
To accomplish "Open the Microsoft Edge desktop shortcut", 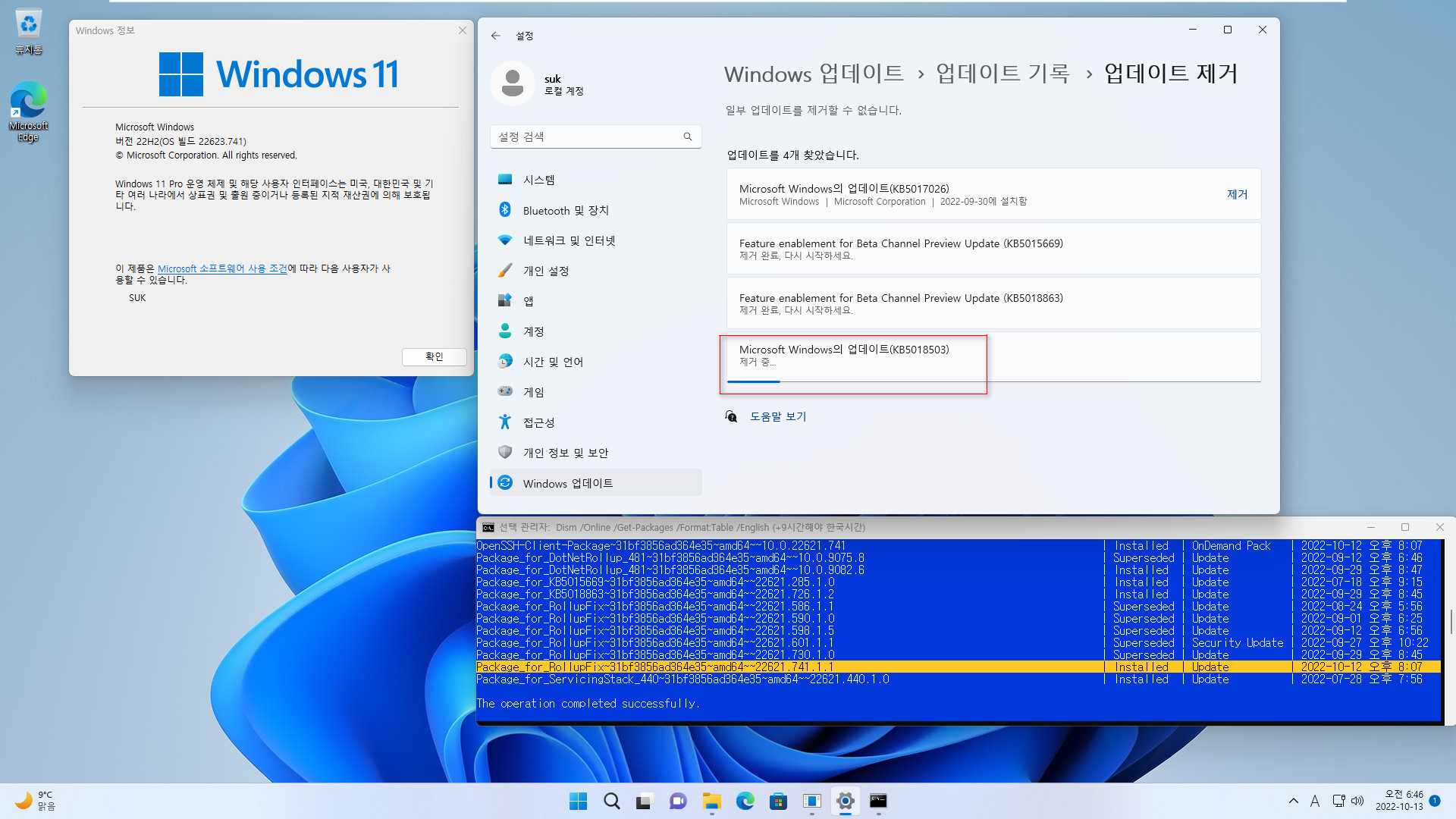I will (x=28, y=111).
